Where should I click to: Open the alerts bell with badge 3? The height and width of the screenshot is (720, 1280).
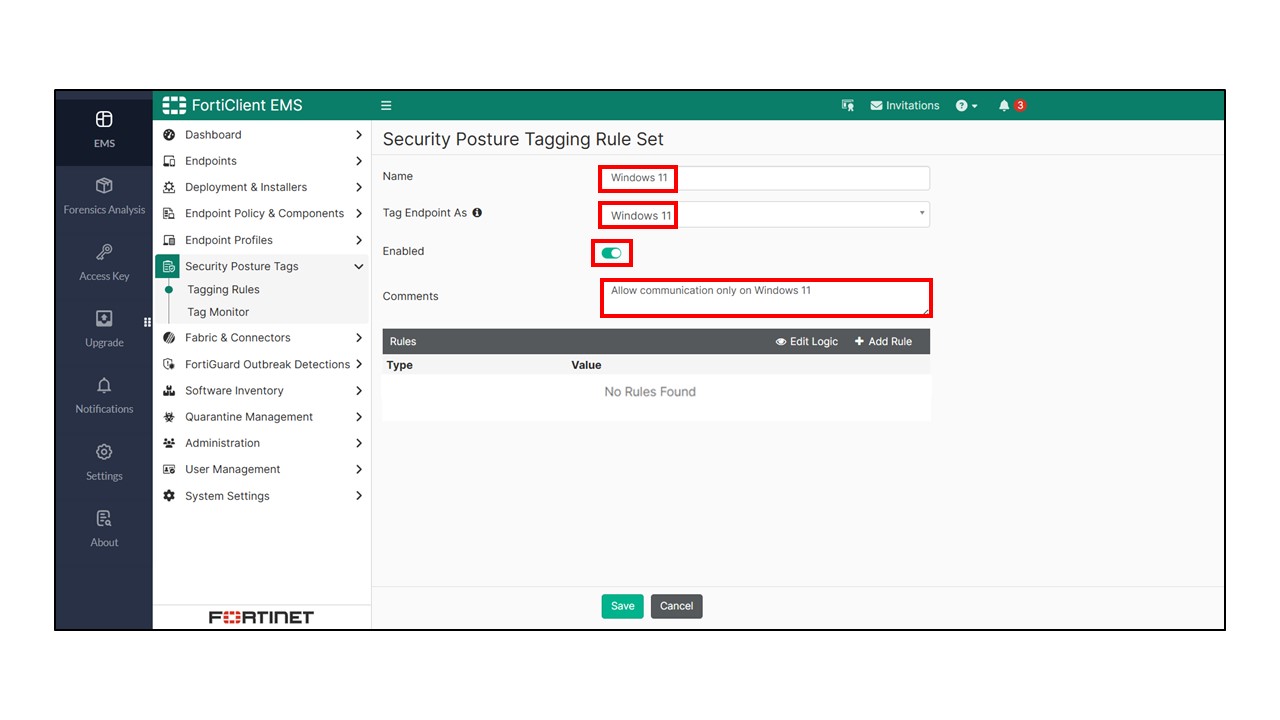[x=1012, y=105]
